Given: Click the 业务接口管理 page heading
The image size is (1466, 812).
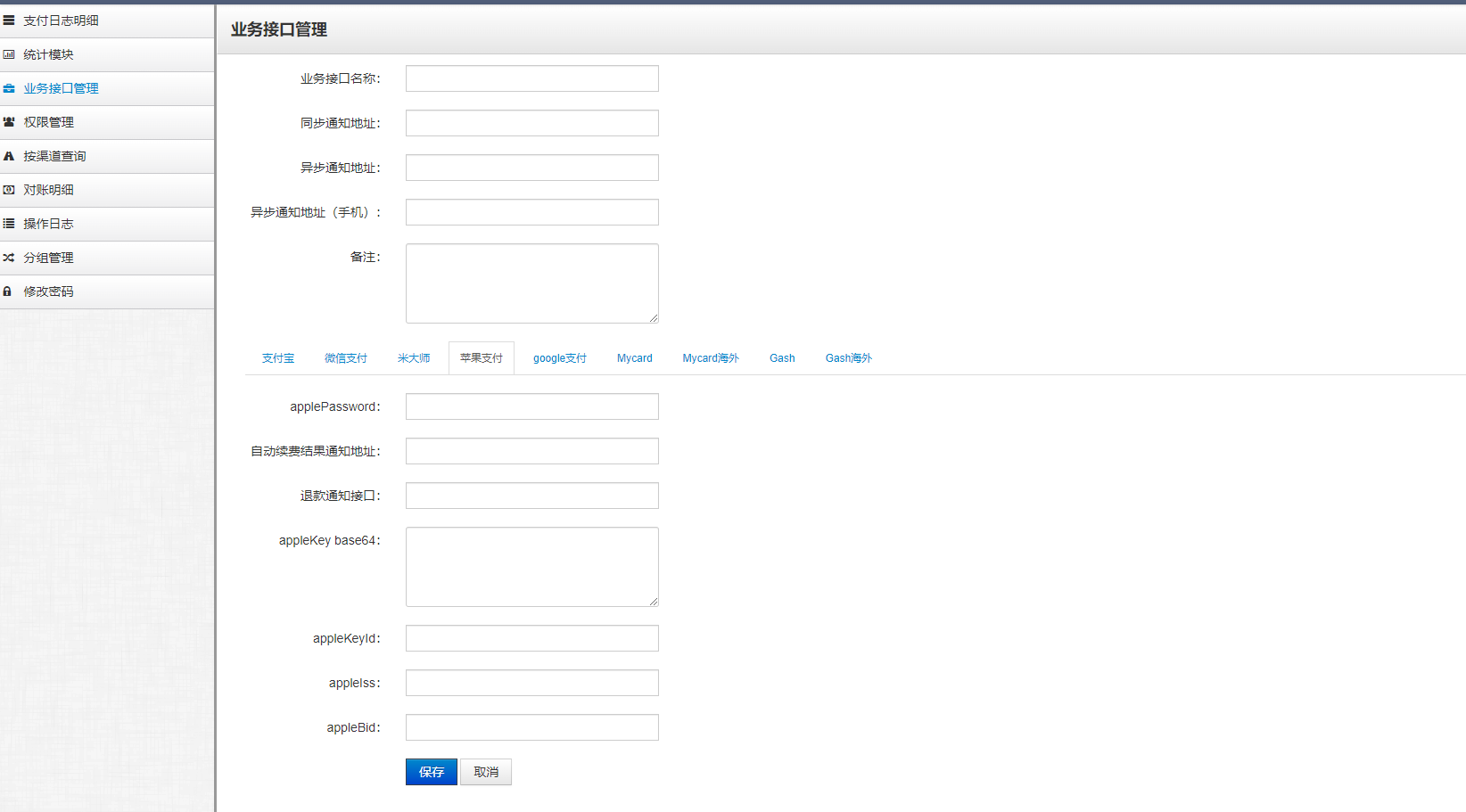Looking at the screenshot, I should click(x=279, y=29).
